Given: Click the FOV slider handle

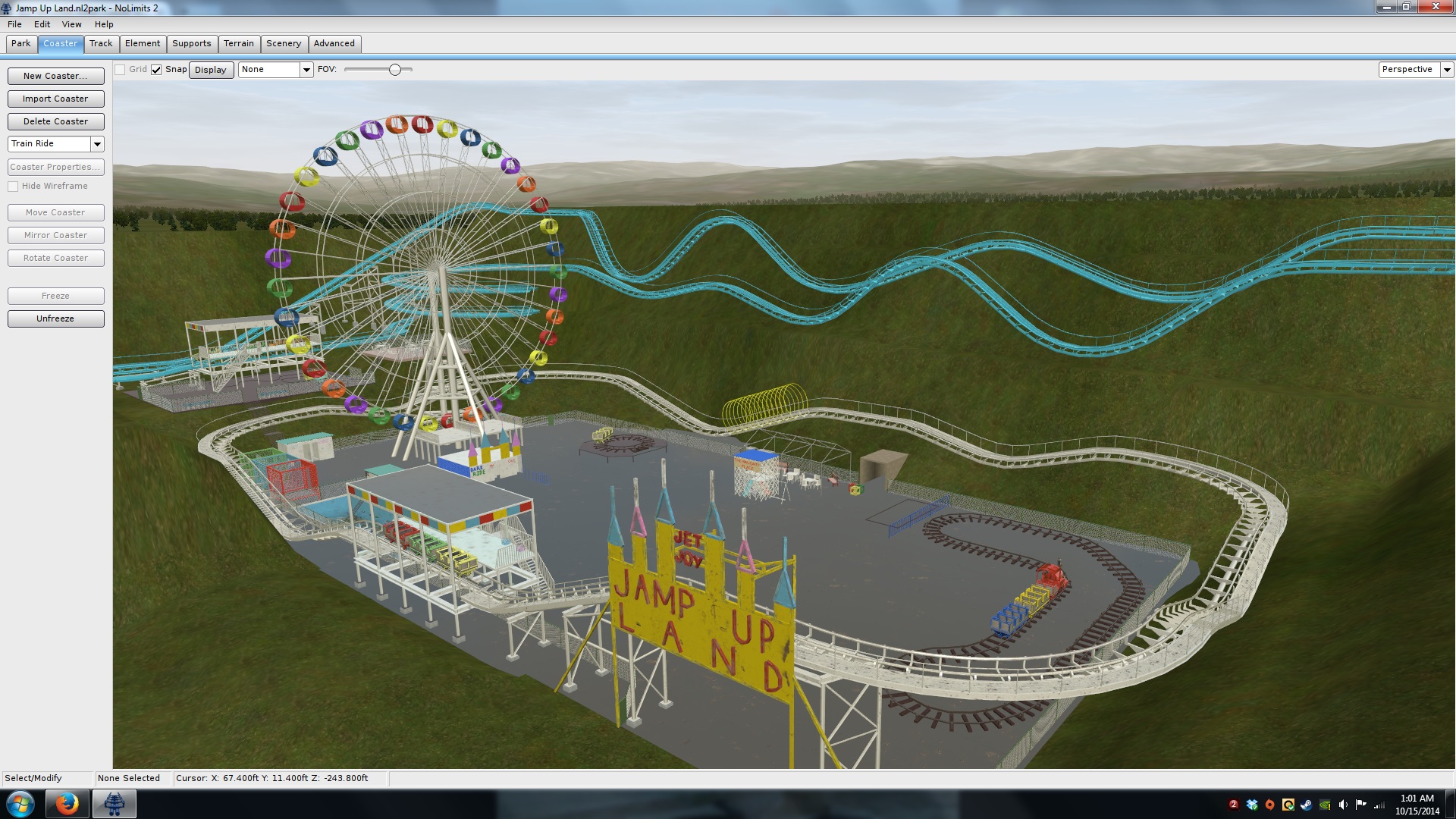Looking at the screenshot, I should pyautogui.click(x=395, y=70).
